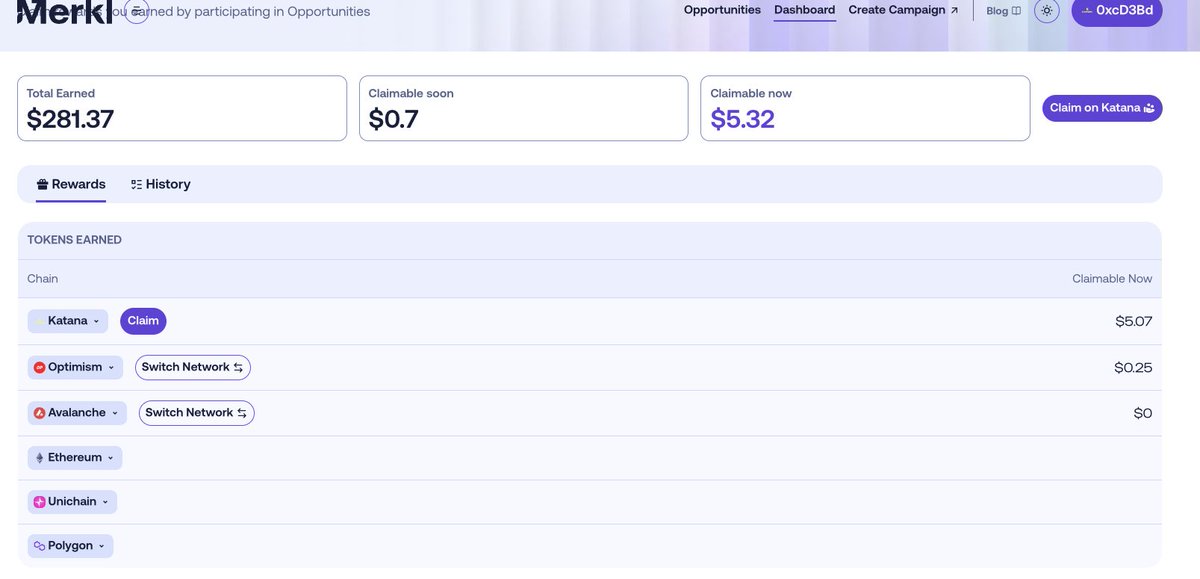
Task: Expand the Polygon chain dropdown
Action: (x=70, y=546)
